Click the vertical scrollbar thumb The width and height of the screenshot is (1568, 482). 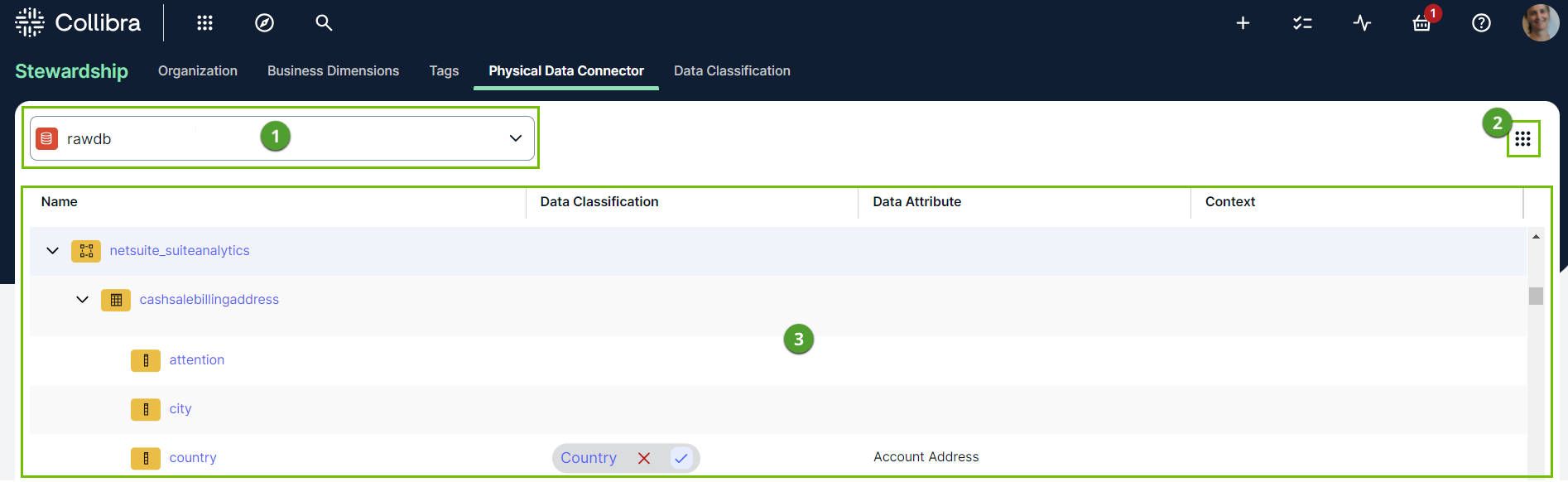(1536, 296)
